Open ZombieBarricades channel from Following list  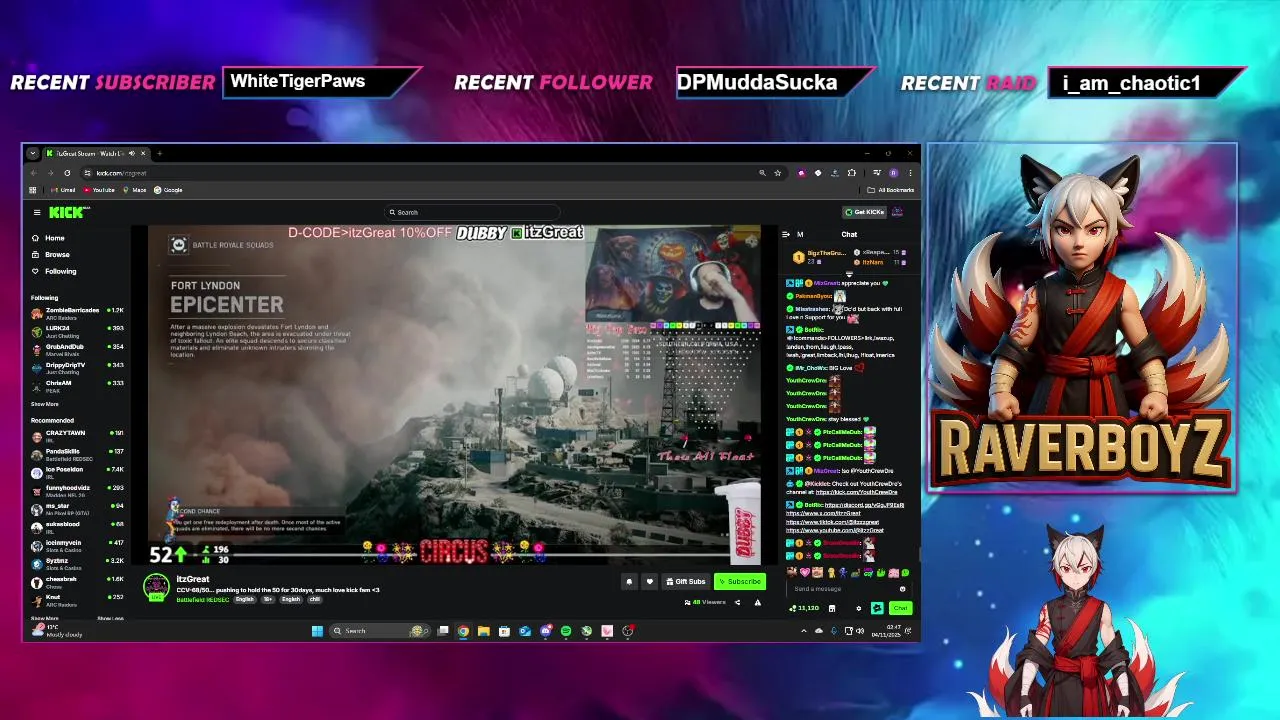pyautogui.click(x=78, y=312)
